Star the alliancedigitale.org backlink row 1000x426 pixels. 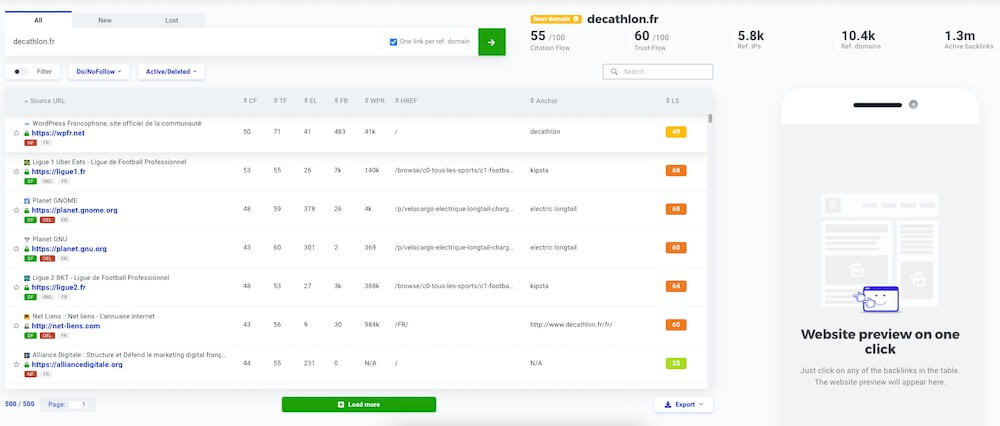[17, 365]
